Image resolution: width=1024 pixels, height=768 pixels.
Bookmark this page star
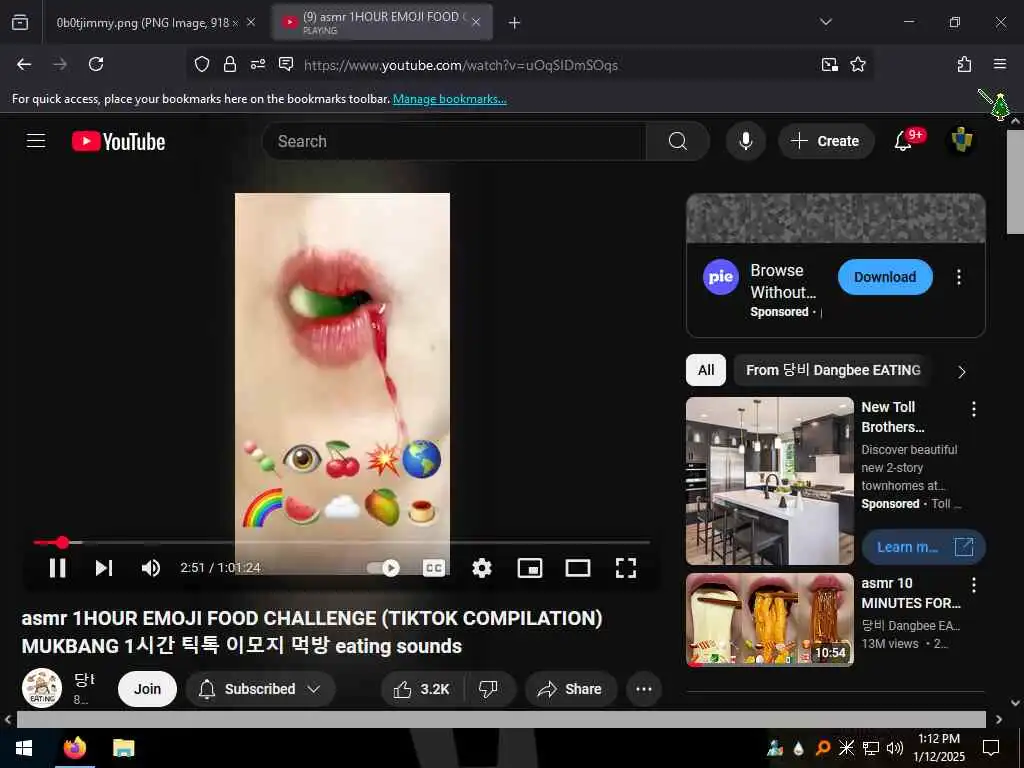[858, 64]
